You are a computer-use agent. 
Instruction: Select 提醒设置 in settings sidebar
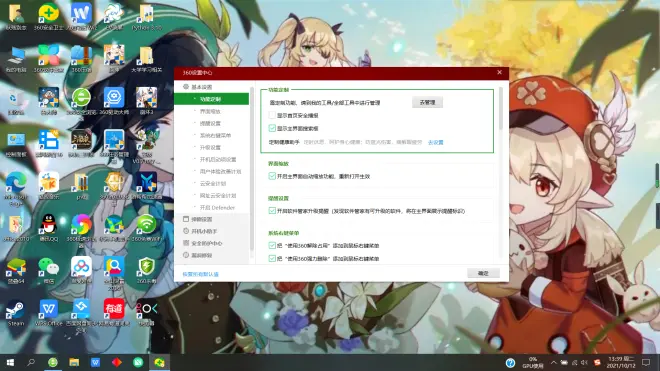212,123
